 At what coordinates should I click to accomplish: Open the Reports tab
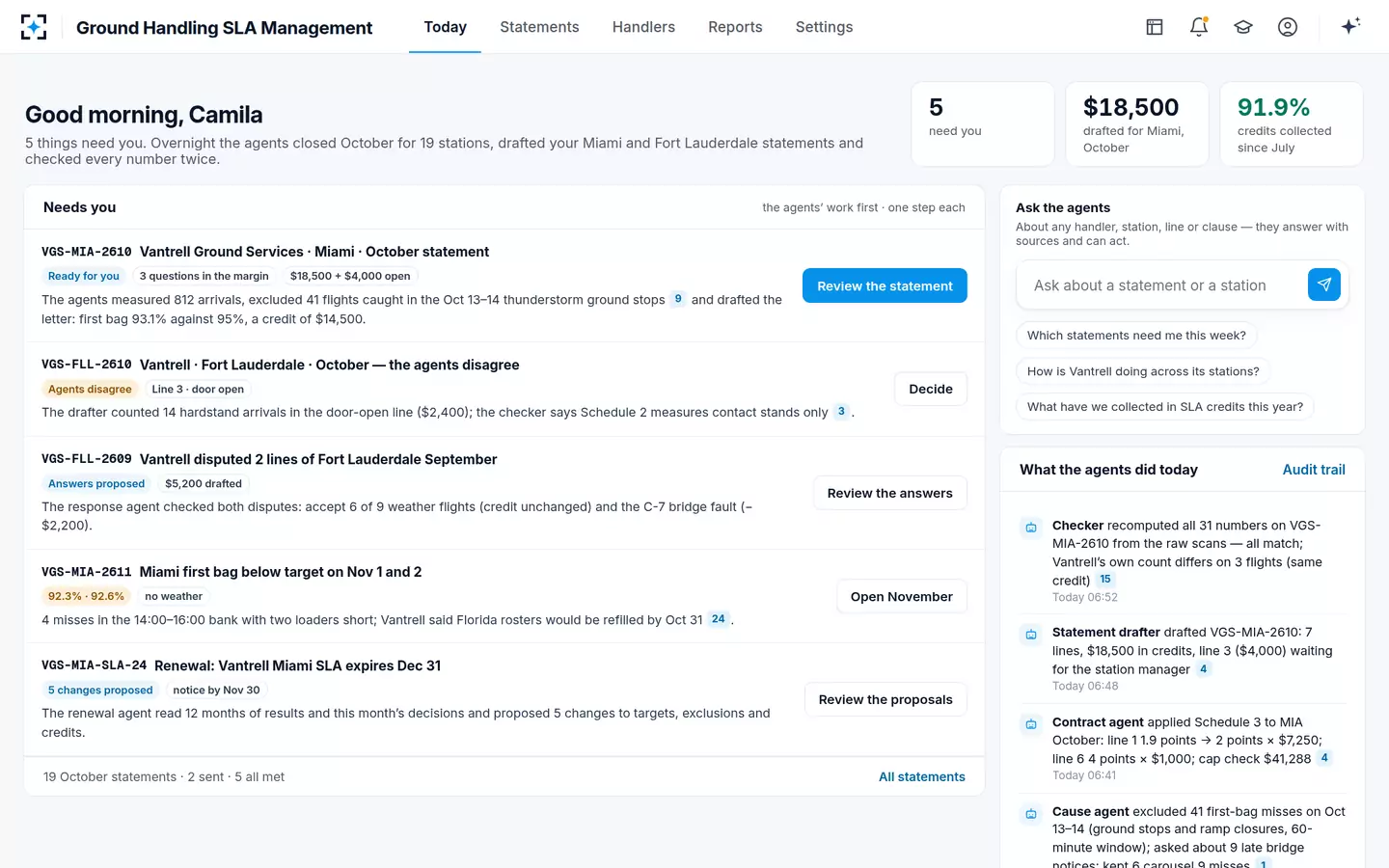[735, 27]
